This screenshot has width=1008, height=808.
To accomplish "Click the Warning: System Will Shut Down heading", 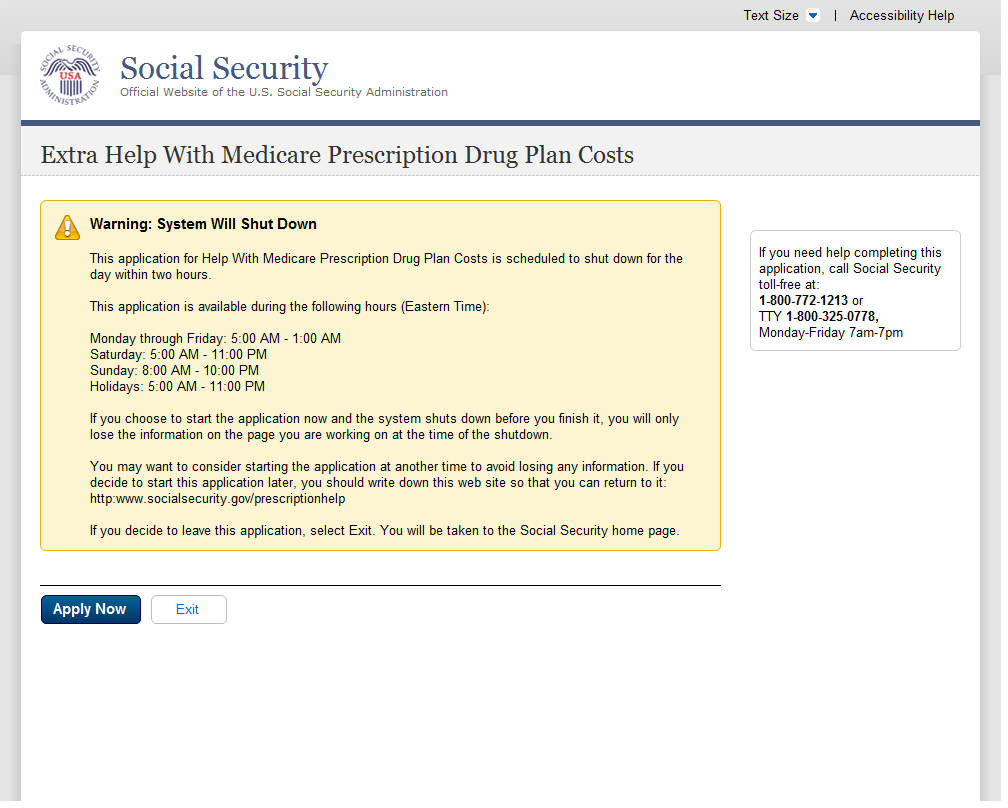I will pyautogui.click(x=203, y=224).
